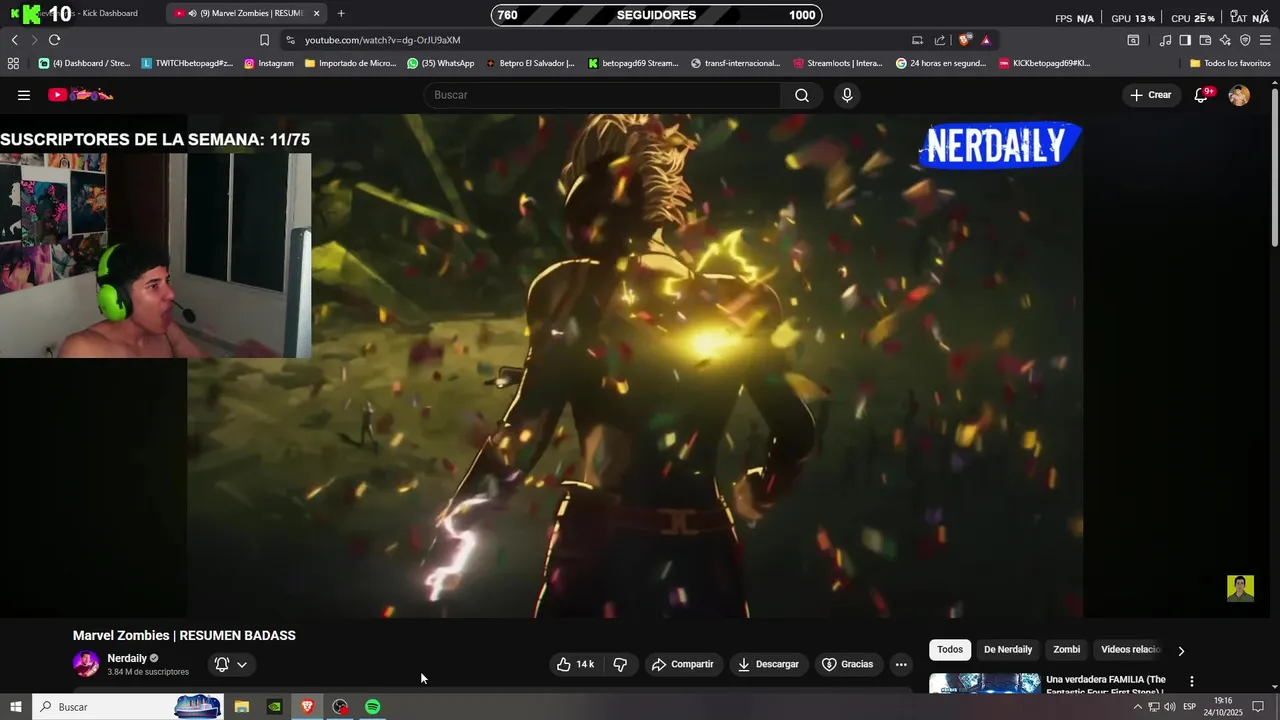
Task: Show more filter chips with arrow
Action: (x=1181, y=651)
